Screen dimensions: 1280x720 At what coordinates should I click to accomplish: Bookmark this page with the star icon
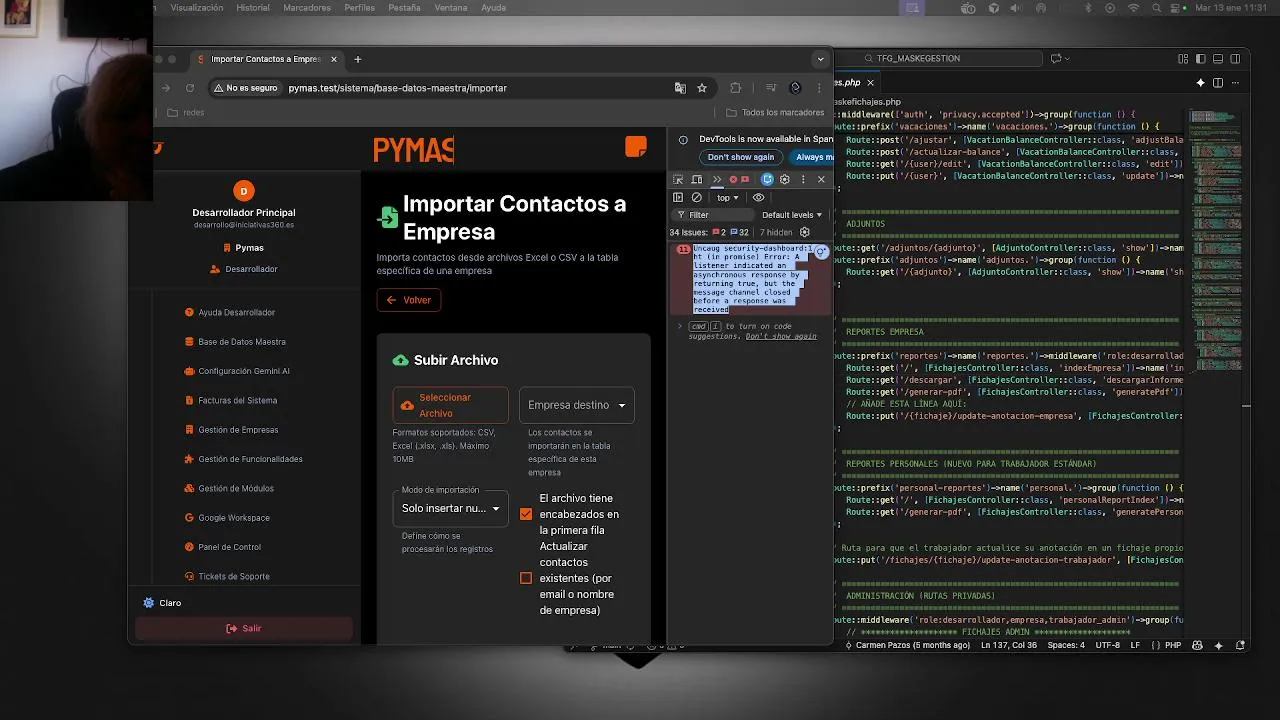pos(702,88)
